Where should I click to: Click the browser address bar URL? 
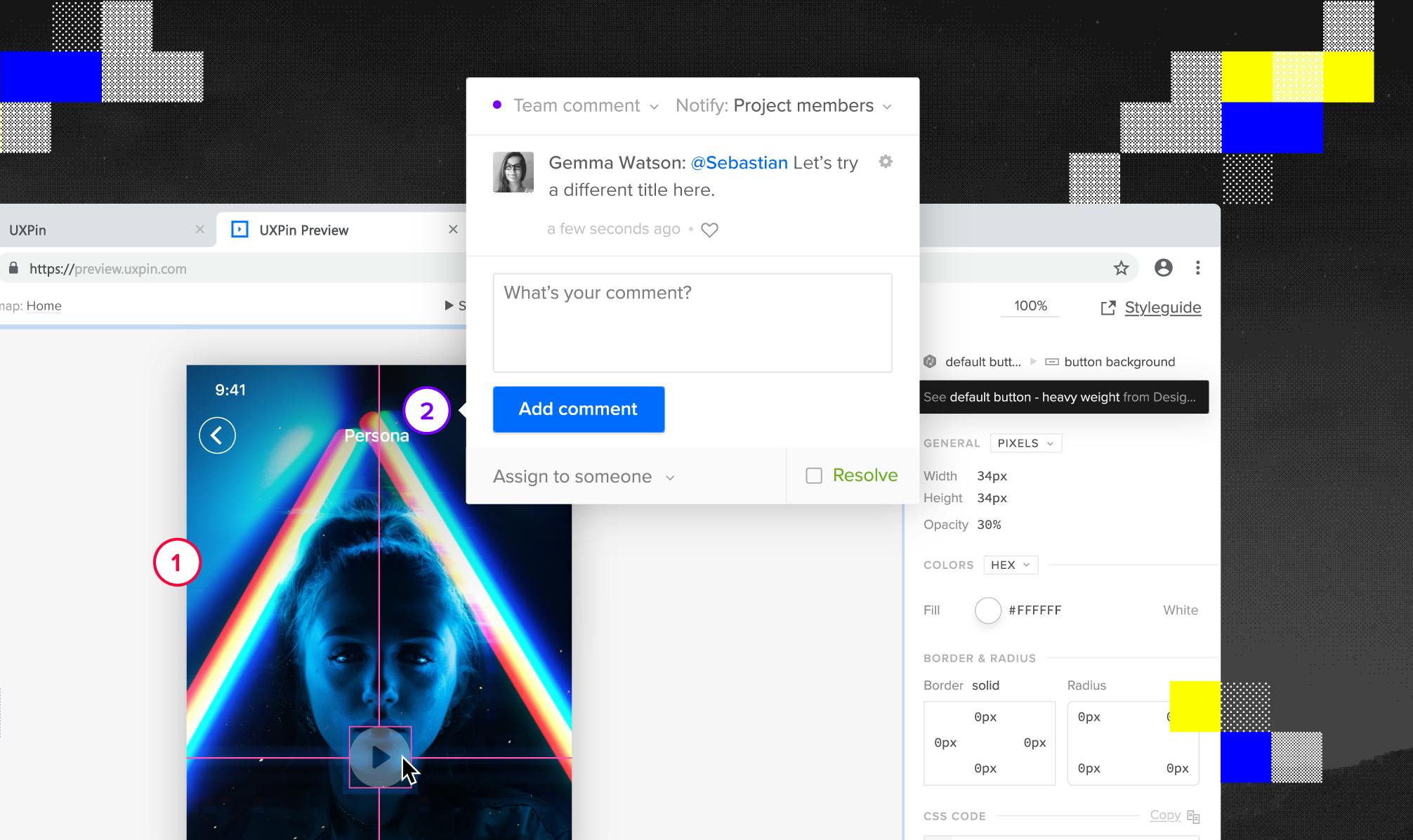click(x=108, y=269)
